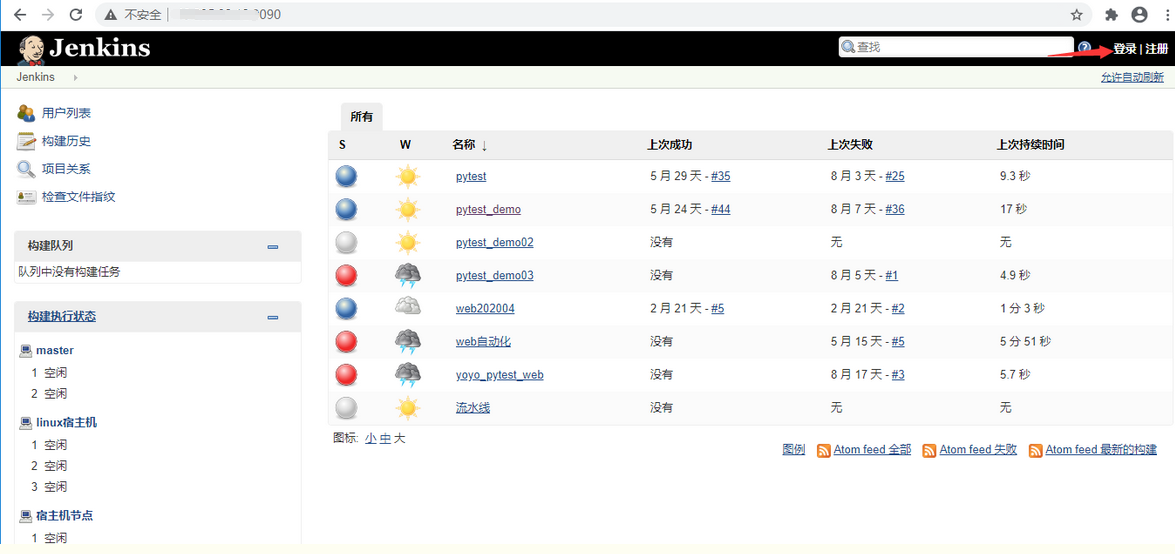Click the 注册 sign-up link
The height and width of the screenshot is (554, 1175).
[x=1156, y=49]
